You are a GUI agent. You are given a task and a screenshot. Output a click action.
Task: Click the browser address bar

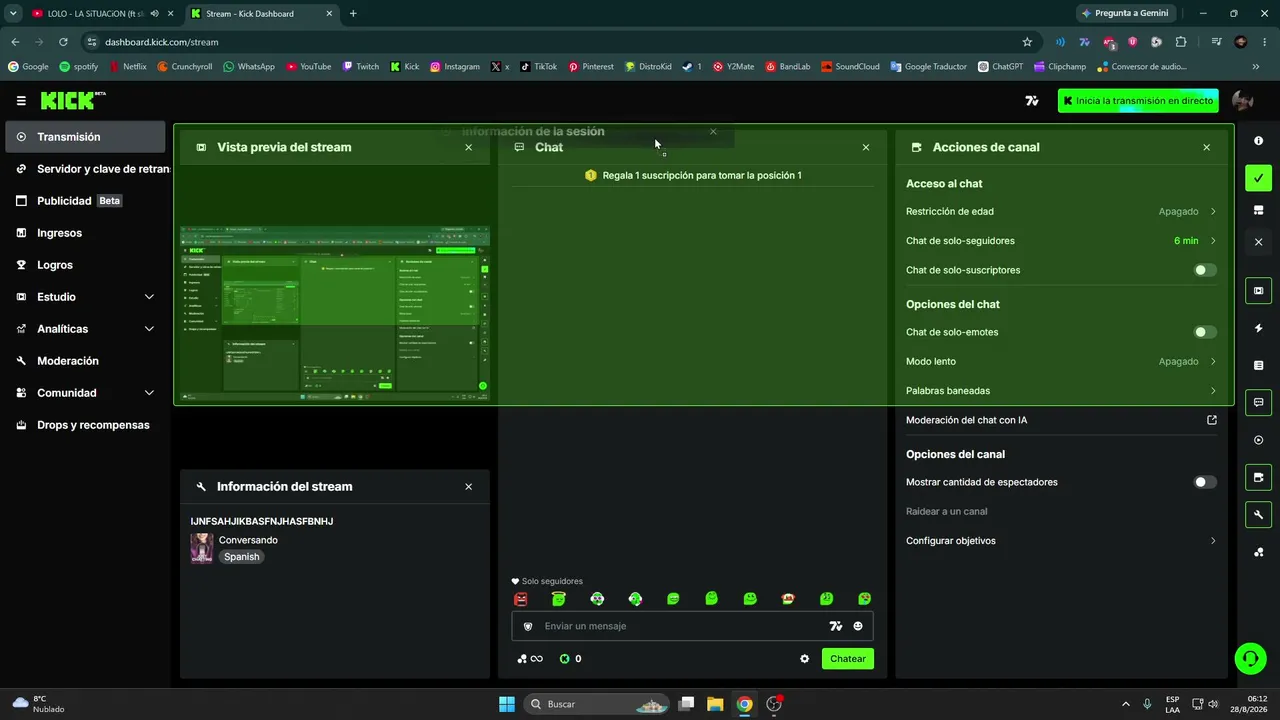560,42
